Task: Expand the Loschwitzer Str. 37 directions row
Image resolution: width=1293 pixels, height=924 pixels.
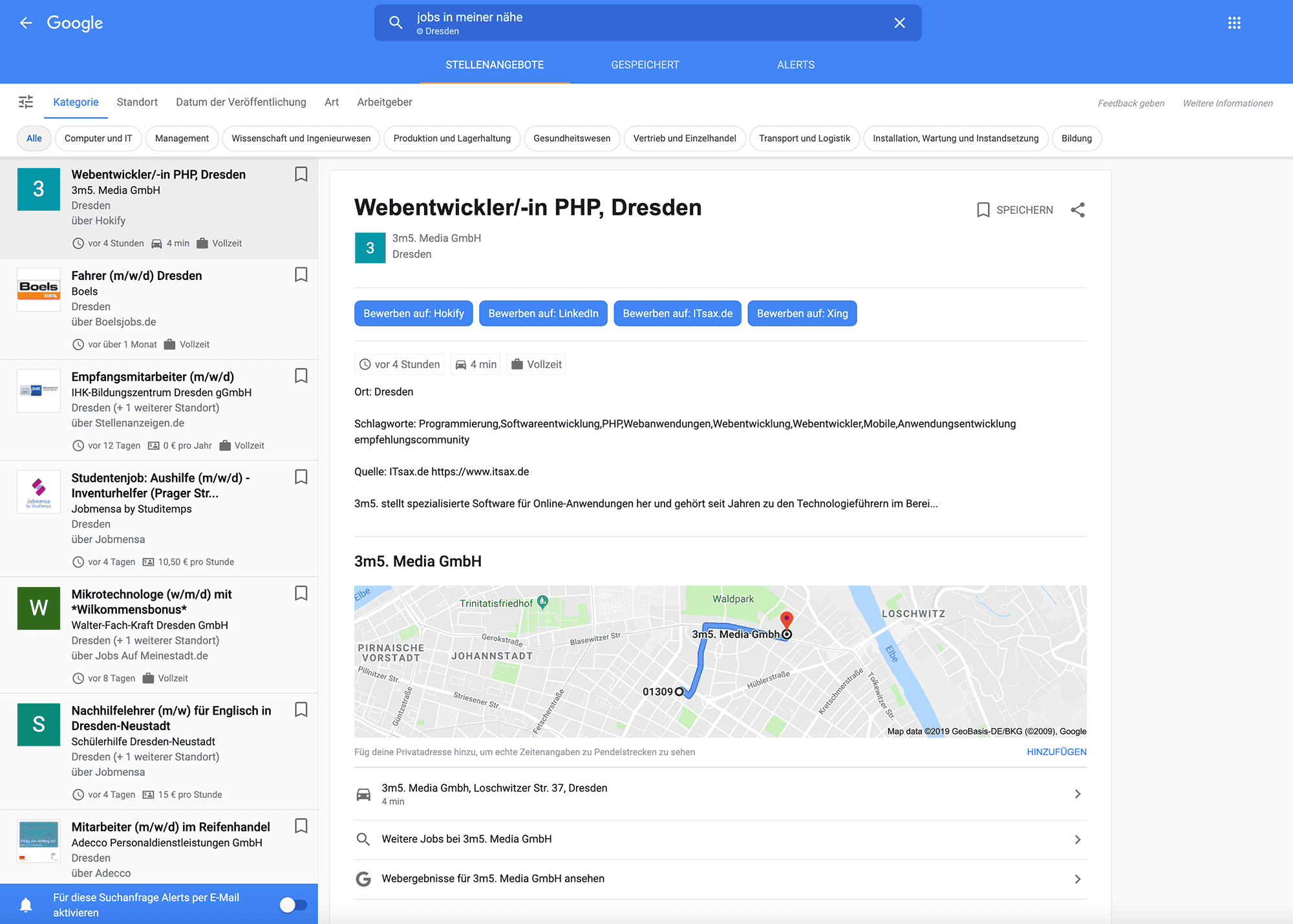Action: [720, 794]
